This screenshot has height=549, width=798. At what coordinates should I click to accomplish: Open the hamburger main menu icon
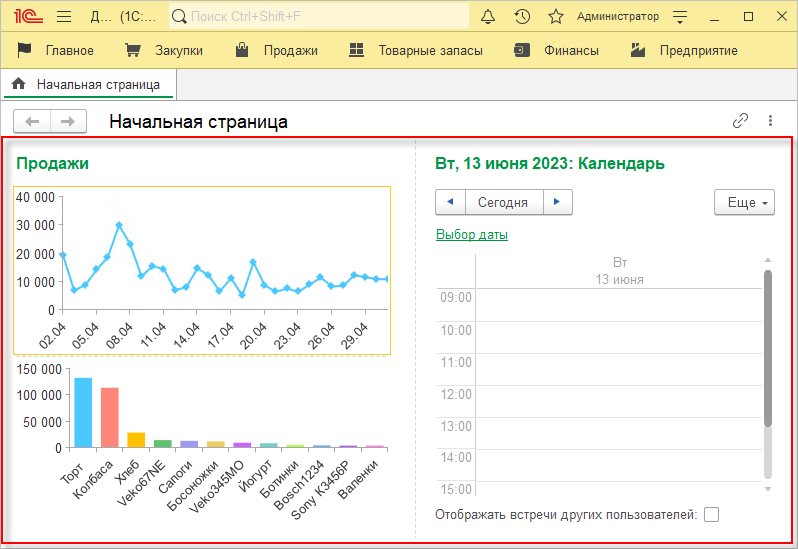(x=64, y=17)
